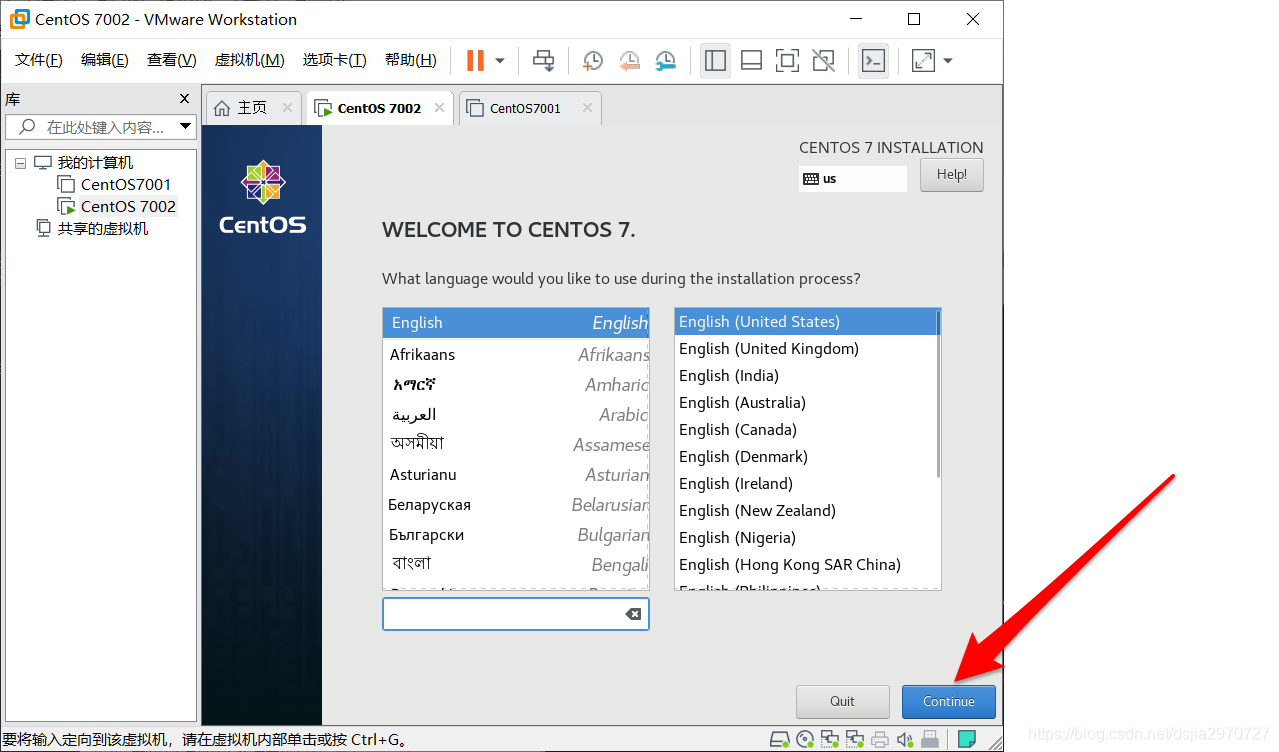Click the locale list vertical scrollbar

[x=938, y=393]
